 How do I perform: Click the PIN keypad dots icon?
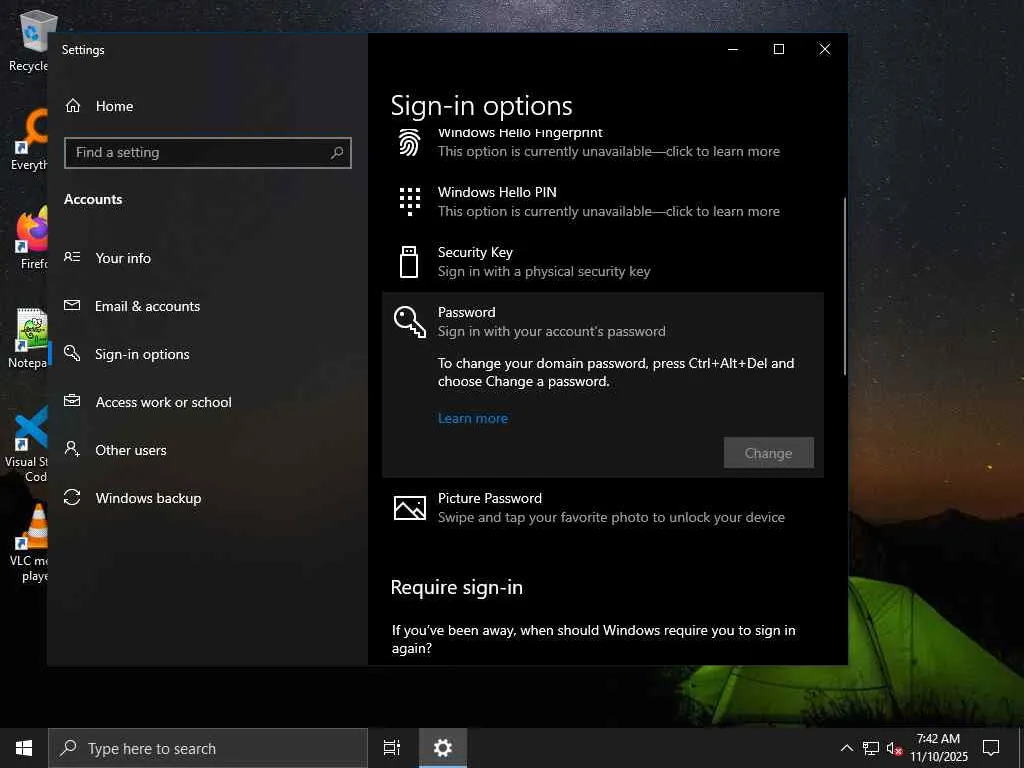click(x=409, y=201)
